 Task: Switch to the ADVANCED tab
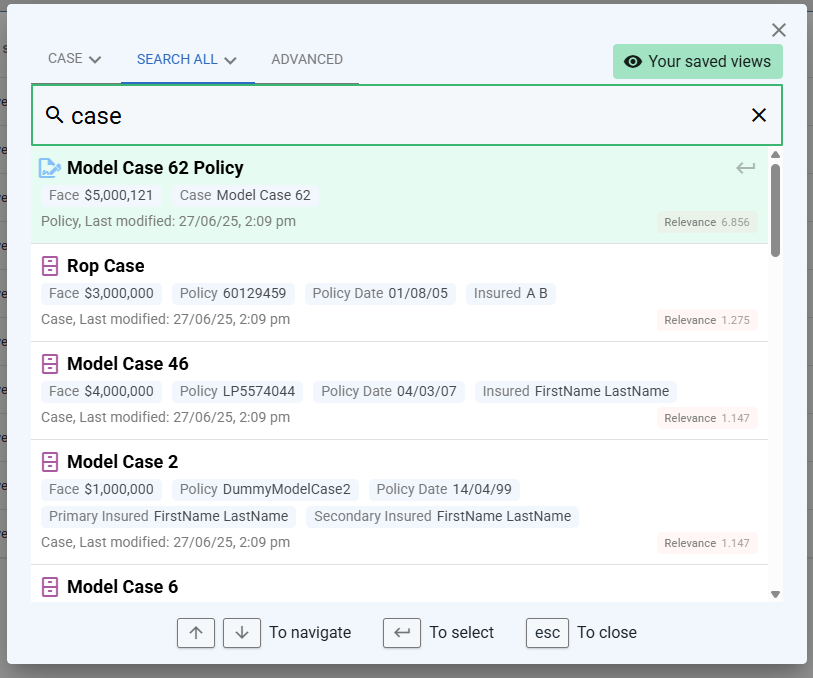307,60
